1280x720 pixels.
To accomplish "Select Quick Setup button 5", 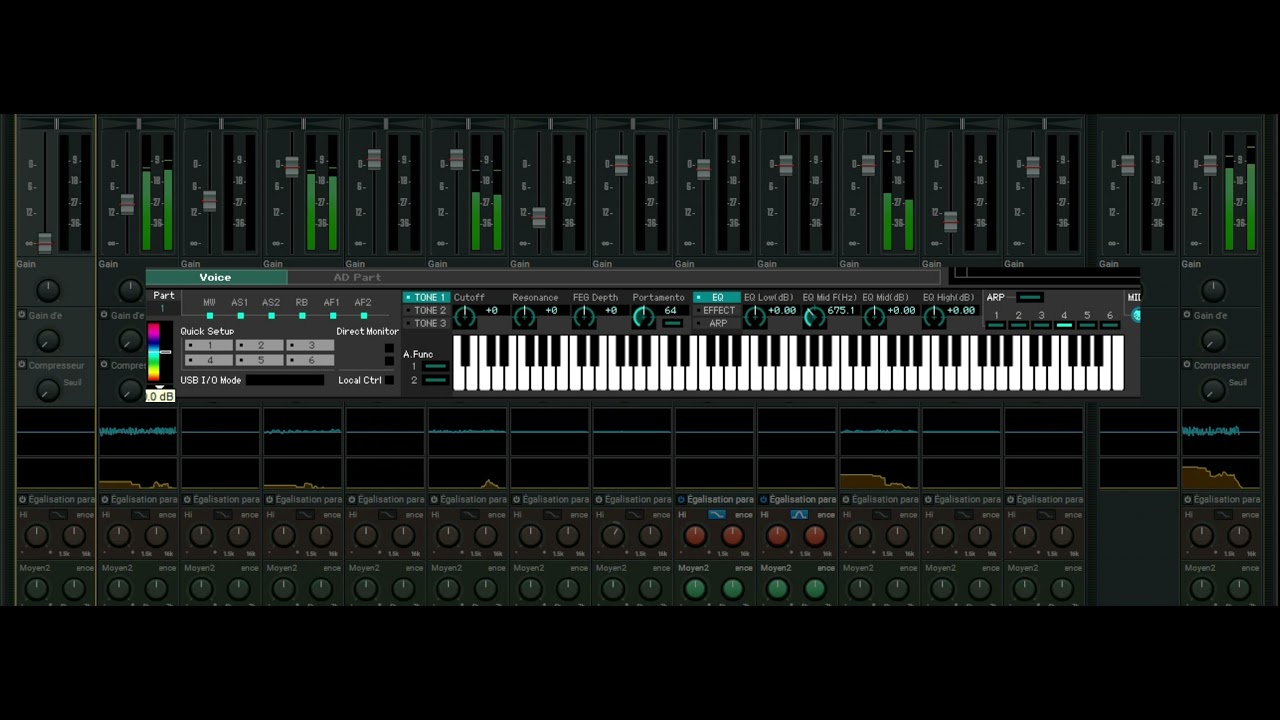I will pyautogui.click(x=260, y=360).
